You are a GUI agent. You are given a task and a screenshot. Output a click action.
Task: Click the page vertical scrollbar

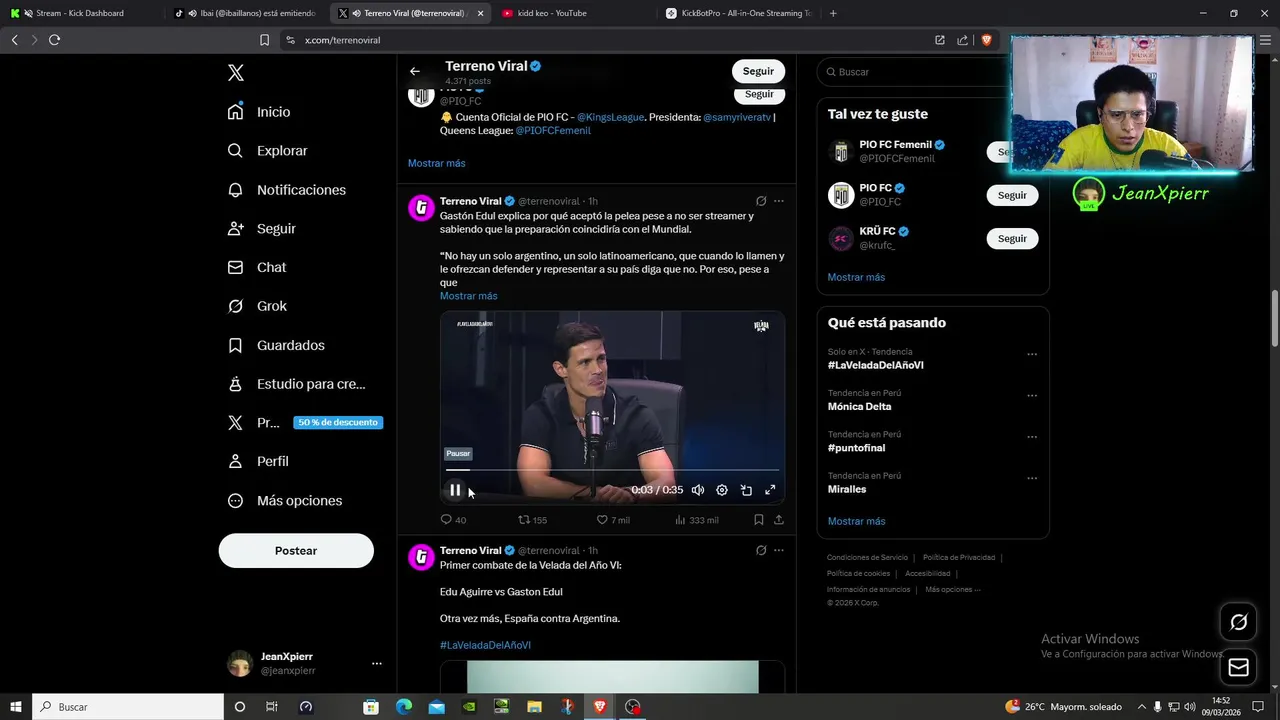pyautogui.click(x=1275, y=320)
